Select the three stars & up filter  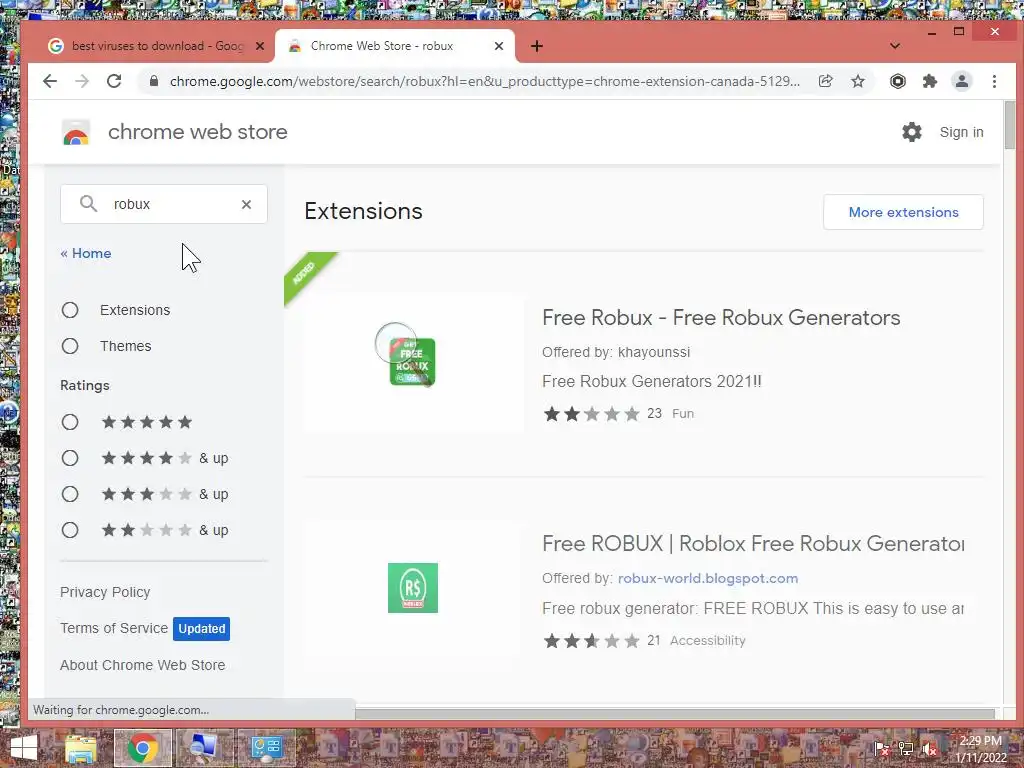coord(70,494)
